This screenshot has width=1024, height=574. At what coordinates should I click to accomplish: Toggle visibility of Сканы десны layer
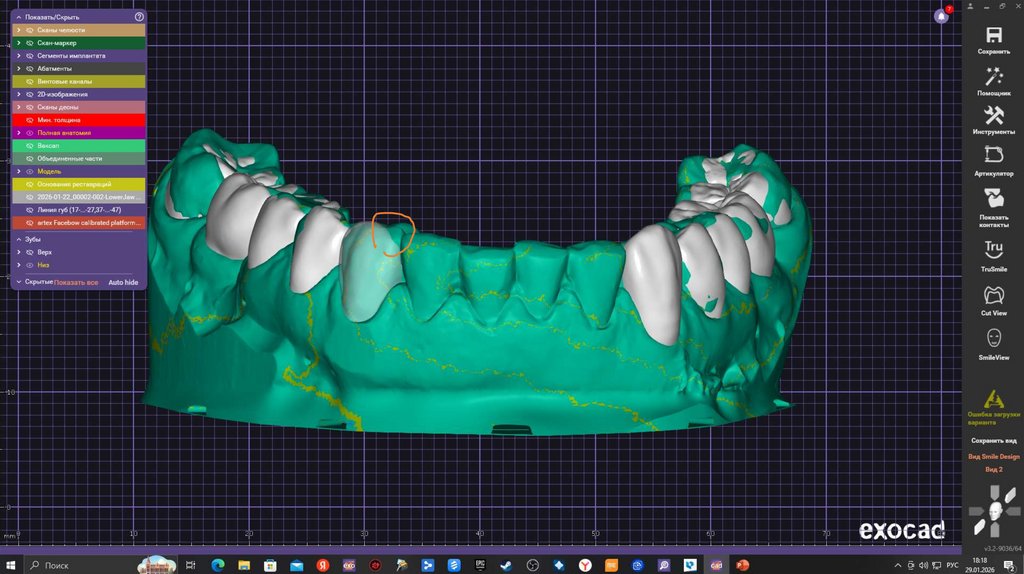pos(30,107)
